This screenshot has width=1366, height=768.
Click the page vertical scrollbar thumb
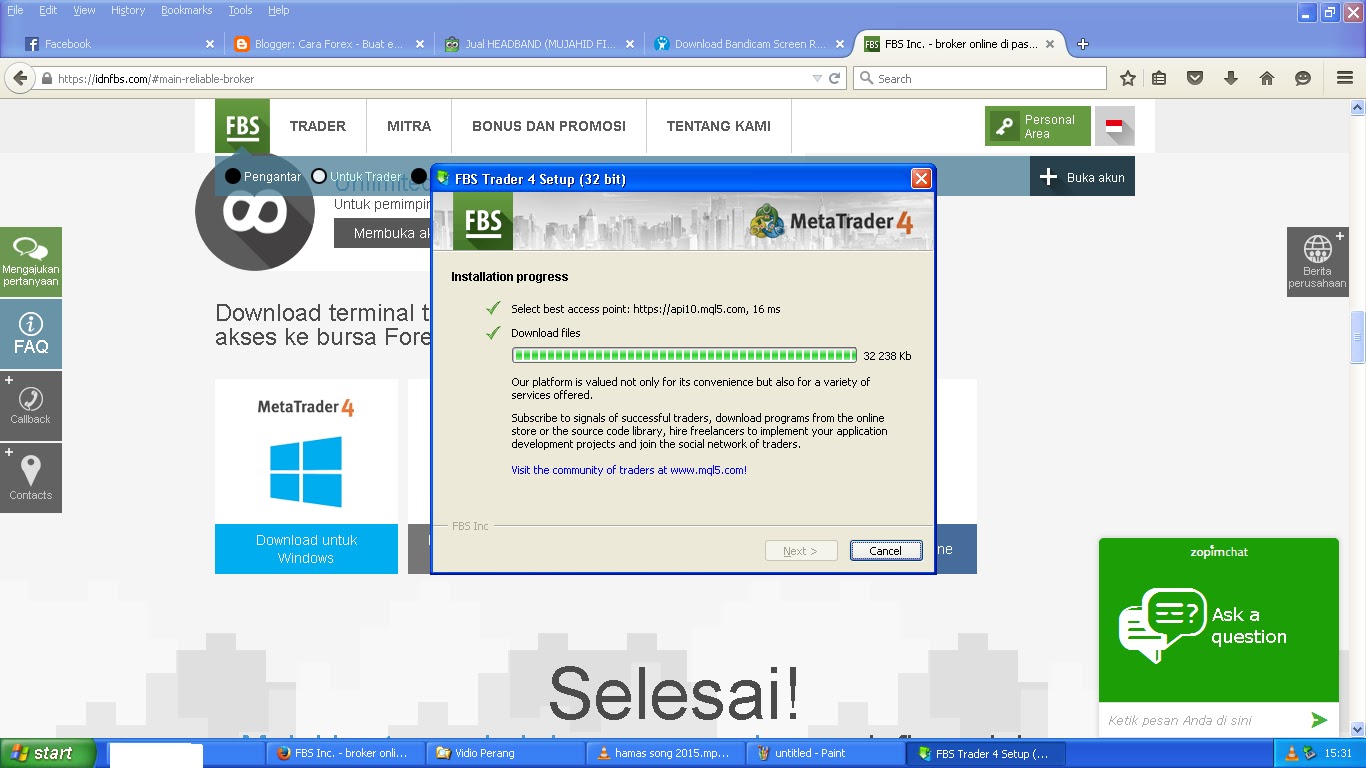click(x=1357, y=337)
